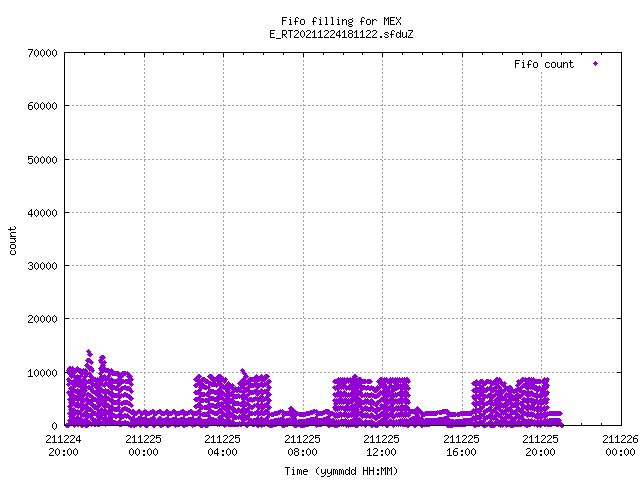Click the x-axis tick '211225 04:00'

coord(222,446)
